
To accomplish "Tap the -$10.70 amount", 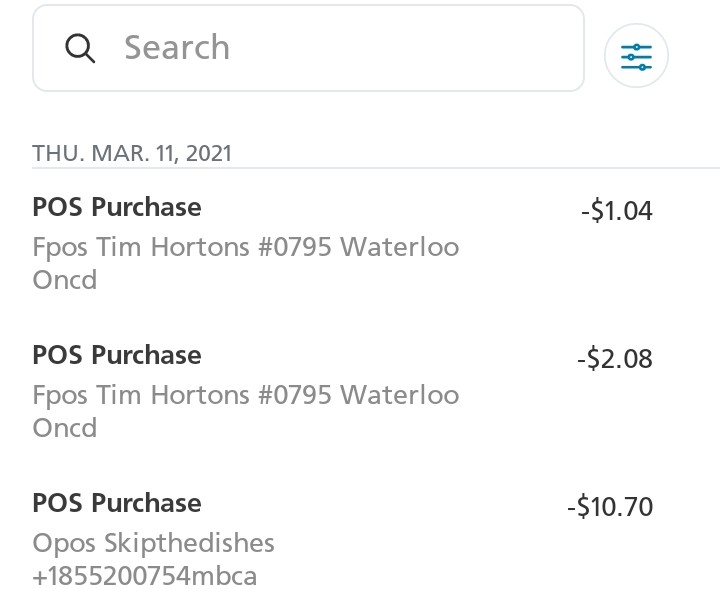I will pyautogui.click(x=609, y=507).
